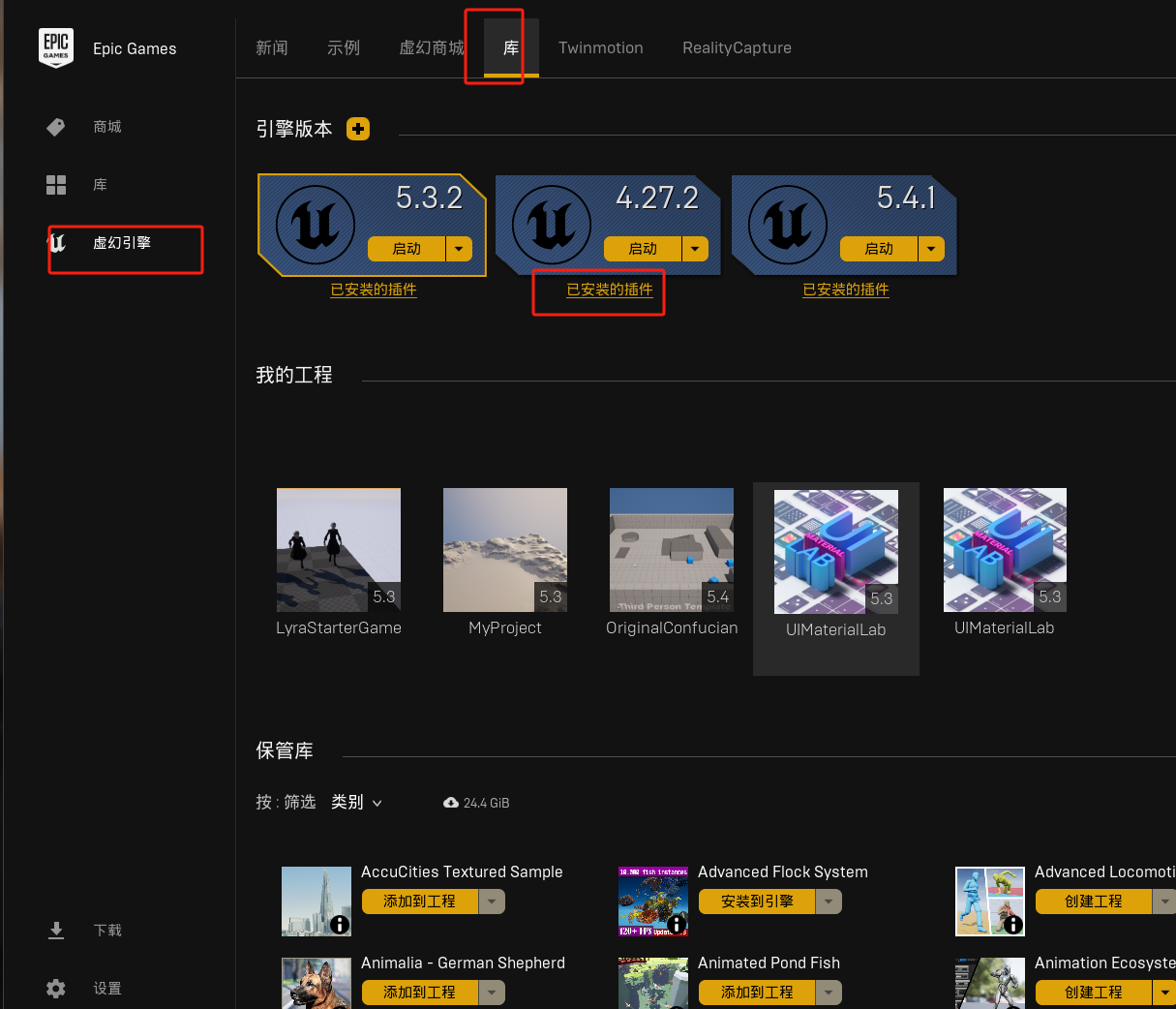Viewport: 1176px width, 1009px height.
Task: Click the Animated Pond Fish thumbnail
Action: (653, 983)
